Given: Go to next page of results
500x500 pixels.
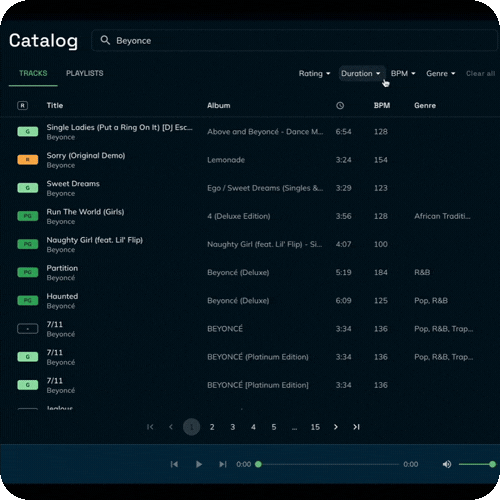Looking at the screenshot, I should click(336, 427).
